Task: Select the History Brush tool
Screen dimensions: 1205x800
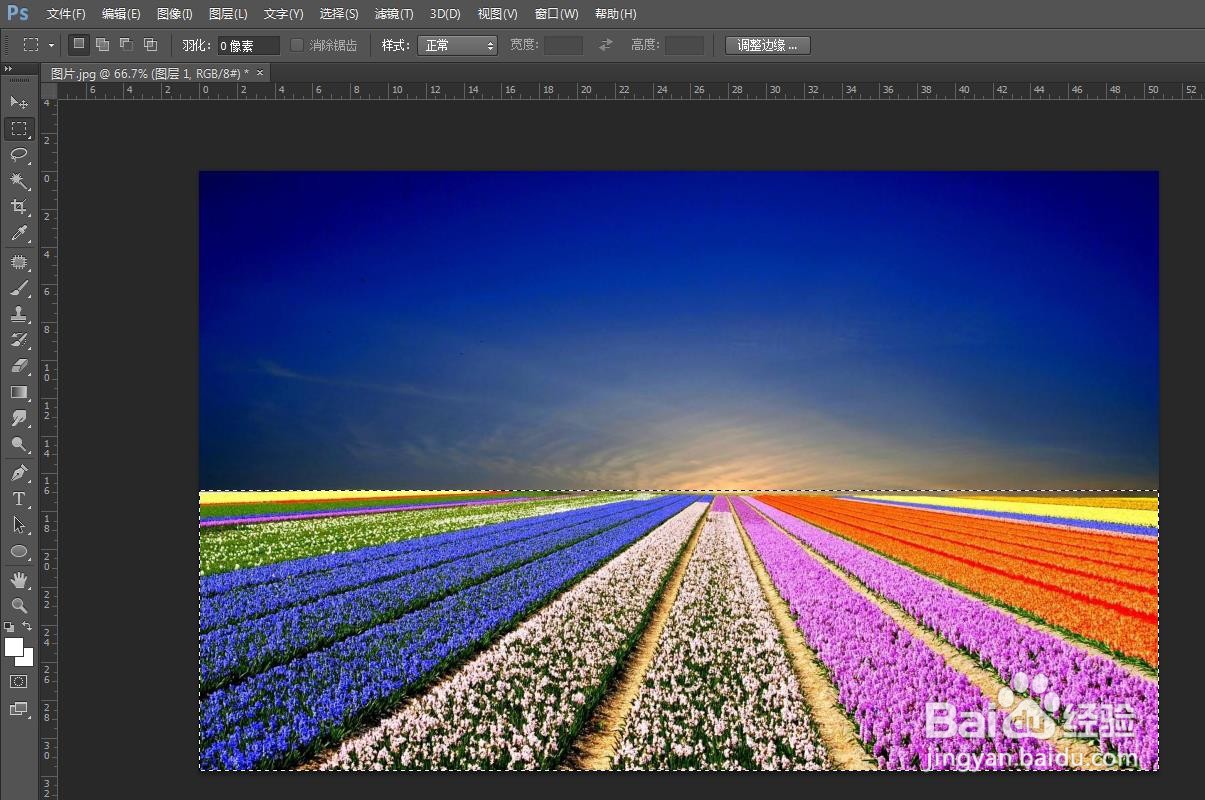Action: [19, 340]
